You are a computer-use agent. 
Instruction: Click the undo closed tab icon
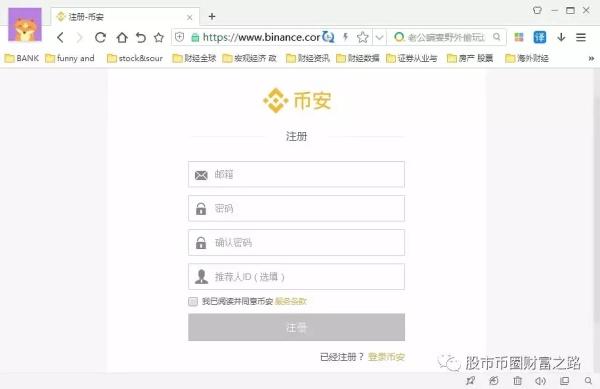[141, 37]
